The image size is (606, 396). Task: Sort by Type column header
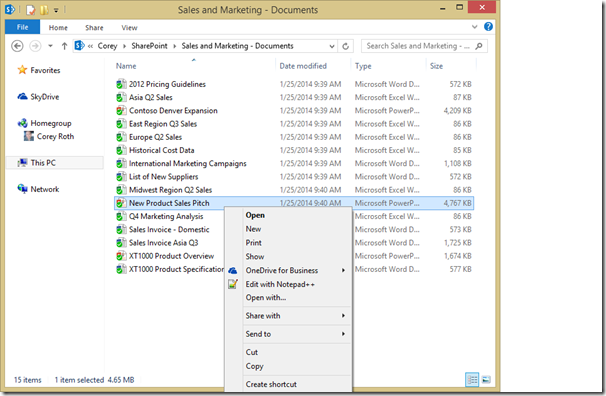(363, 66)
